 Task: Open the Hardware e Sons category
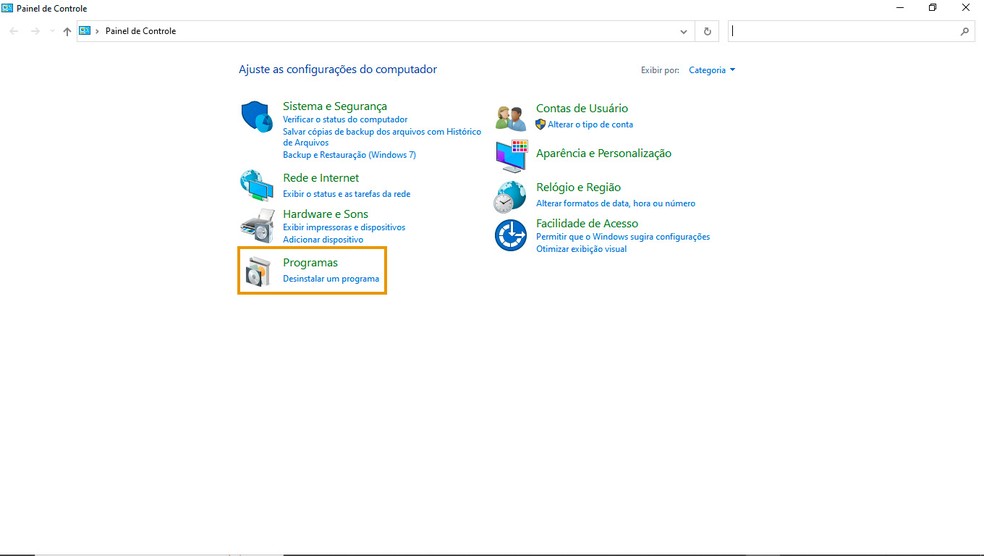pyautogui.click(x=325, y=214)
